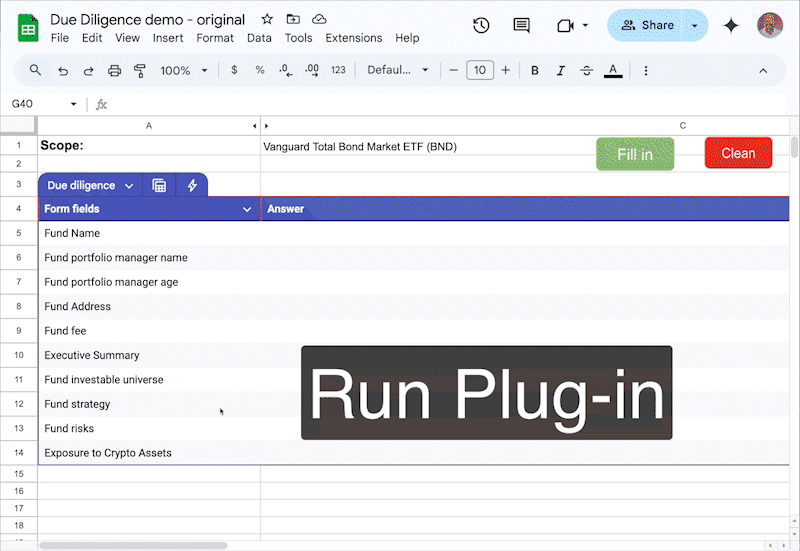Click the green Fill in button
Viewport: 800px width, 551px height.
pos(635,154)
